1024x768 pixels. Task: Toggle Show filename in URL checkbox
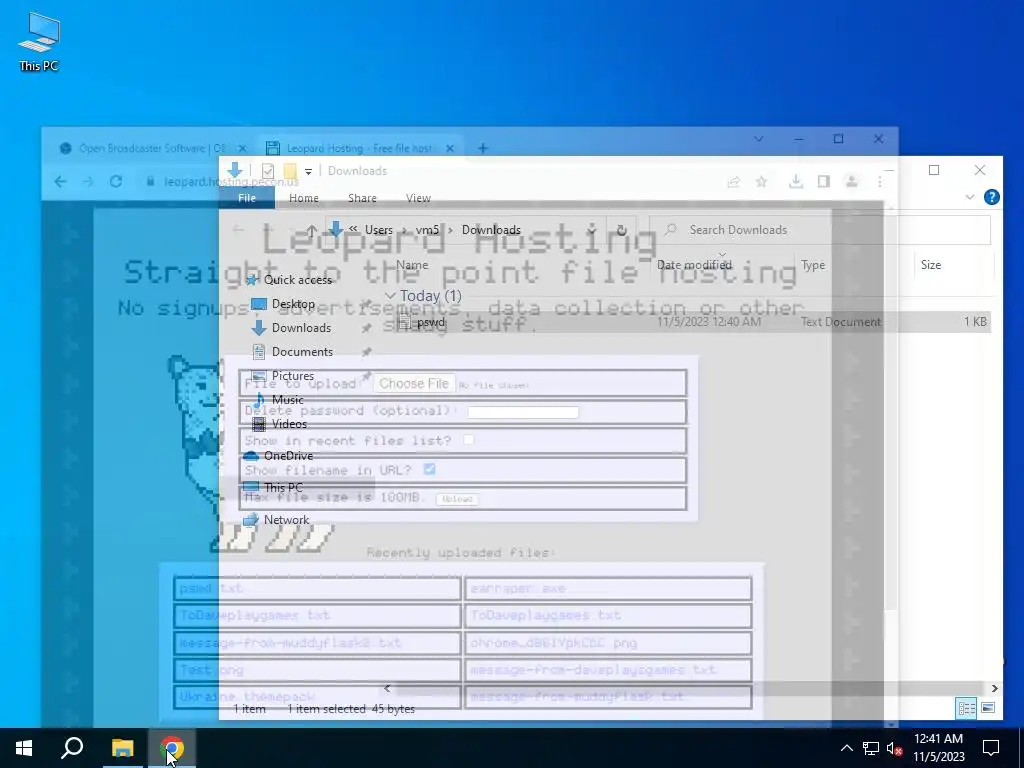(429, 470)
